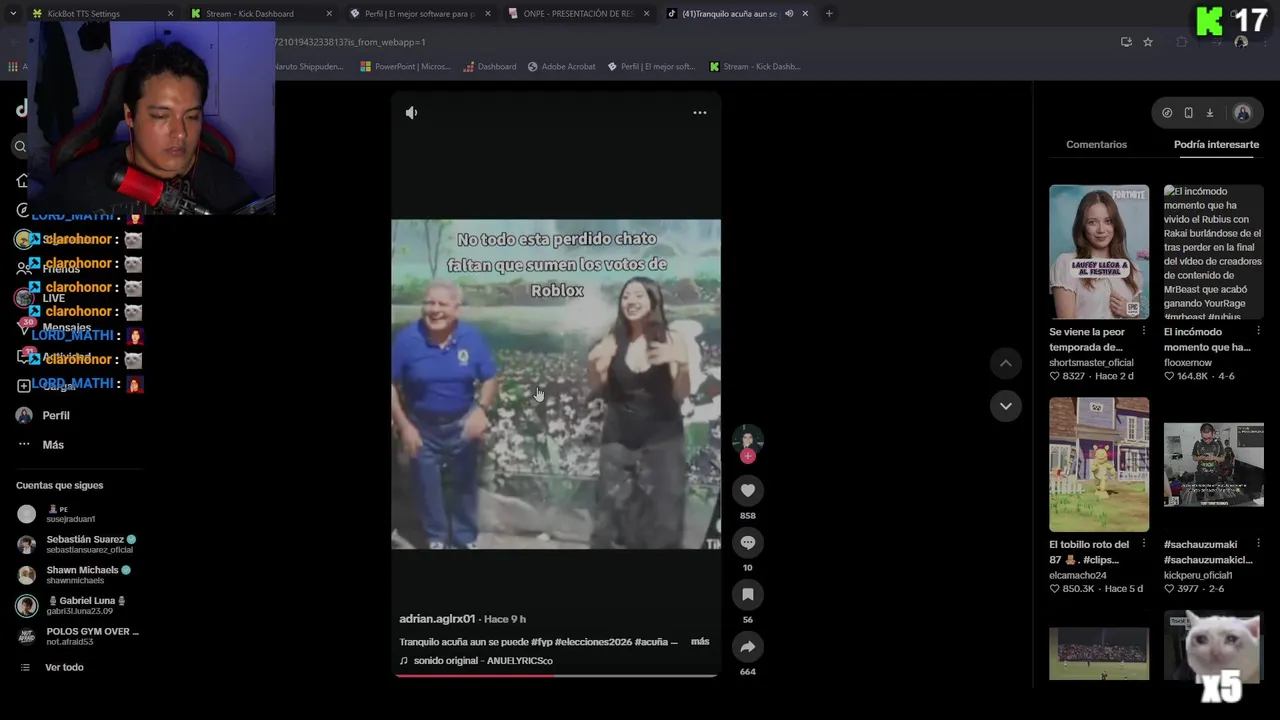Follow the creator using the red plus badge

748,456
